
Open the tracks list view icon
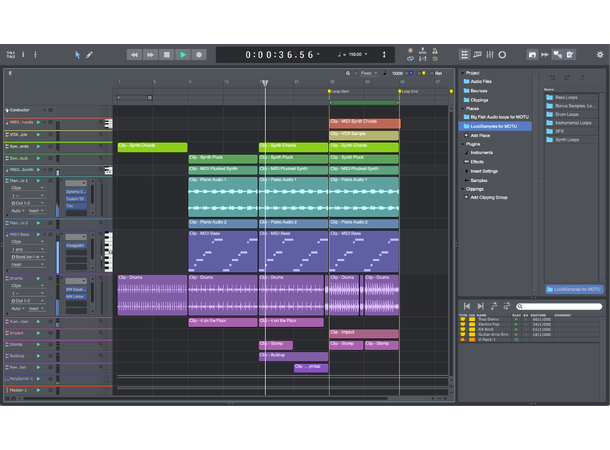(465, 55)
